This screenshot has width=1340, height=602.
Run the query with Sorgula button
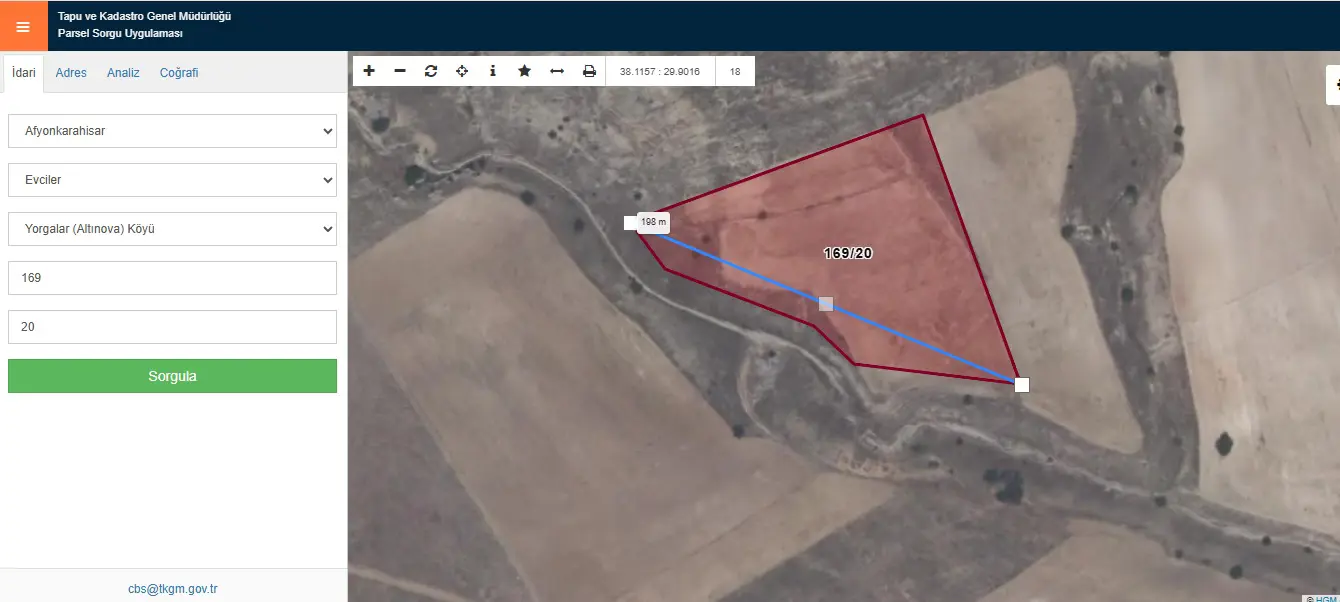pyautogui.click(x=172, y=376)
